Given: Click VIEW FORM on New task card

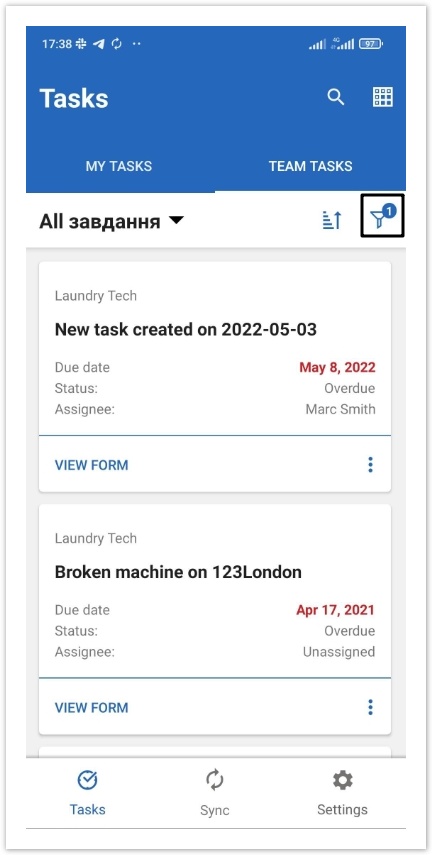Looking at the screenshot, I should 92,465.
